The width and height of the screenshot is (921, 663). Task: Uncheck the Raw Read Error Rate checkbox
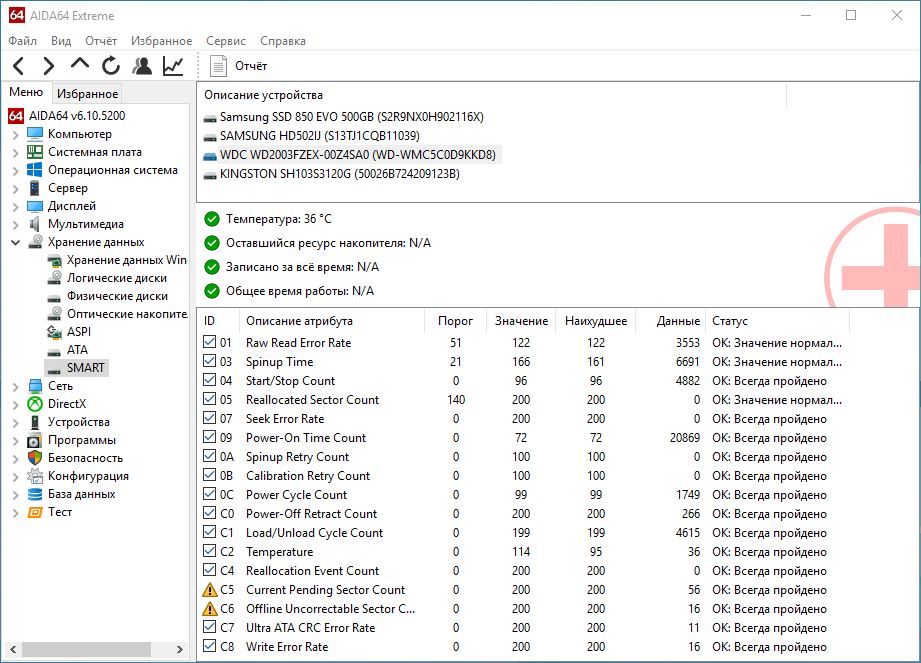click(209, 342)
